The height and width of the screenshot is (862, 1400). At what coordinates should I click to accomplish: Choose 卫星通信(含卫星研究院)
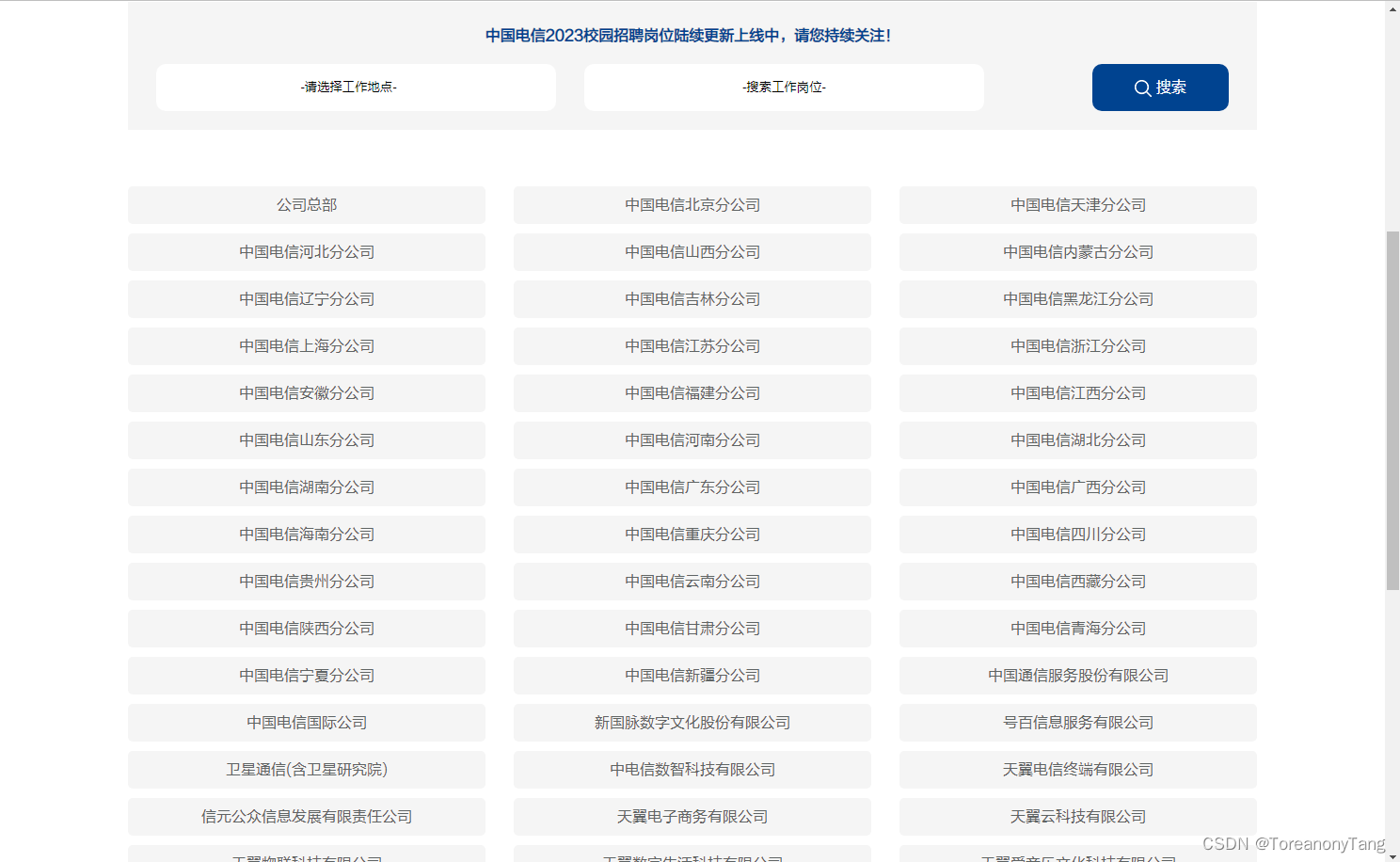pyautogui.click(x=307, y=770)
